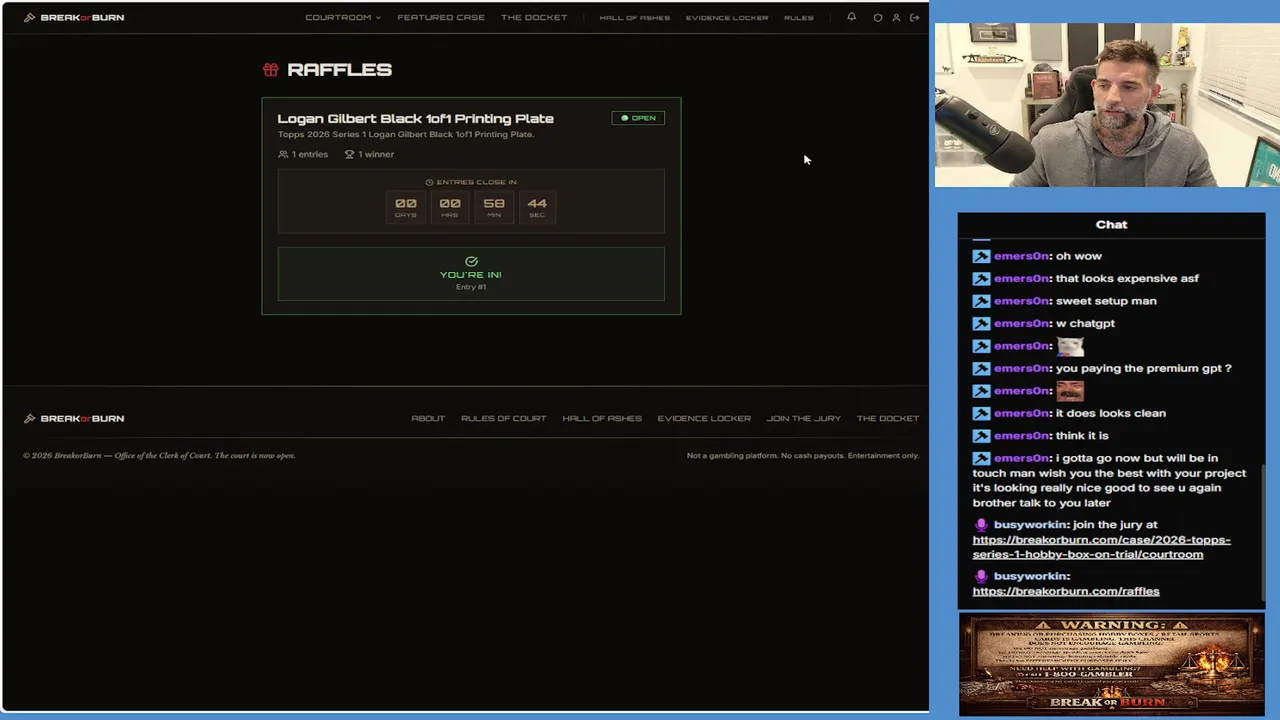Click the You're In entry box
Screen dimensions: 1280x720
click(x=471, y=274)
